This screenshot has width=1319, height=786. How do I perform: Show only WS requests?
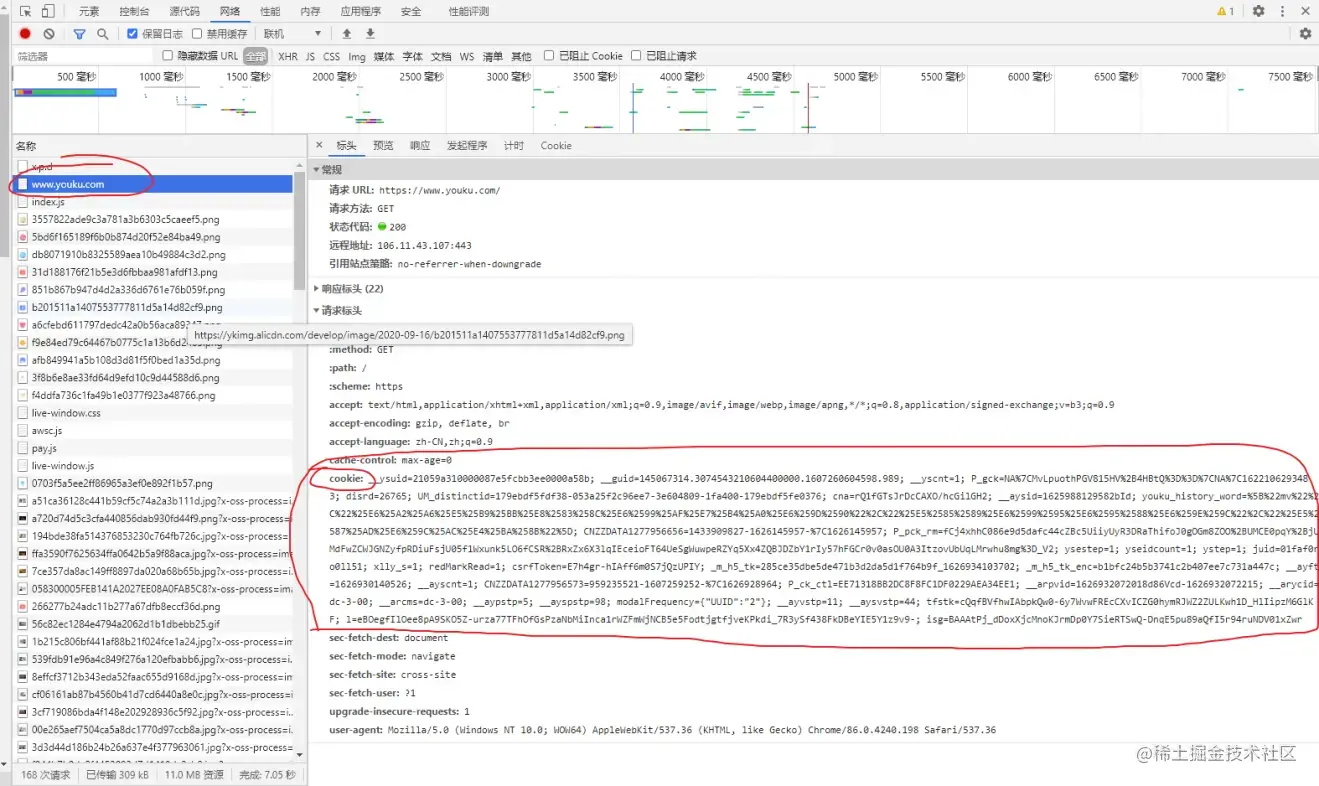click(467, 56)
